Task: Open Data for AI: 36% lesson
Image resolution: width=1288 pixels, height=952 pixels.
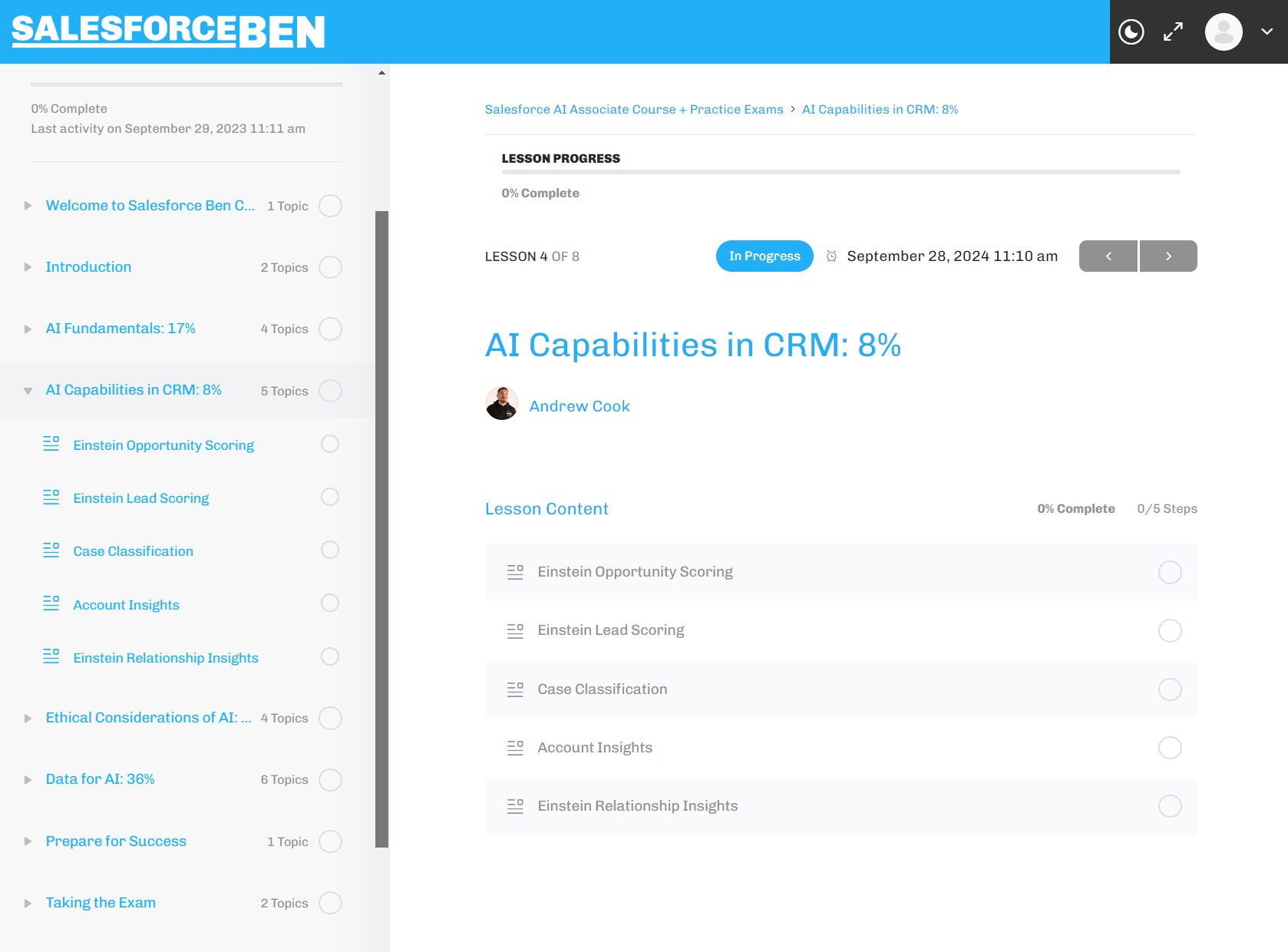Action: tap(100, 779)
